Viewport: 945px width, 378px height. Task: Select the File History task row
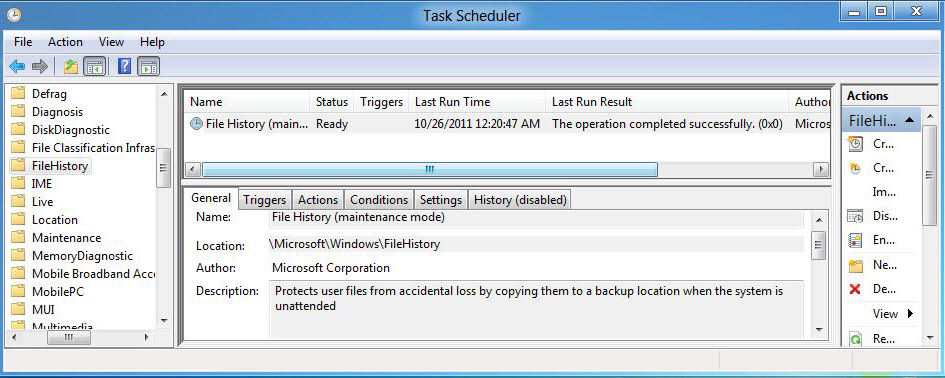506,124
